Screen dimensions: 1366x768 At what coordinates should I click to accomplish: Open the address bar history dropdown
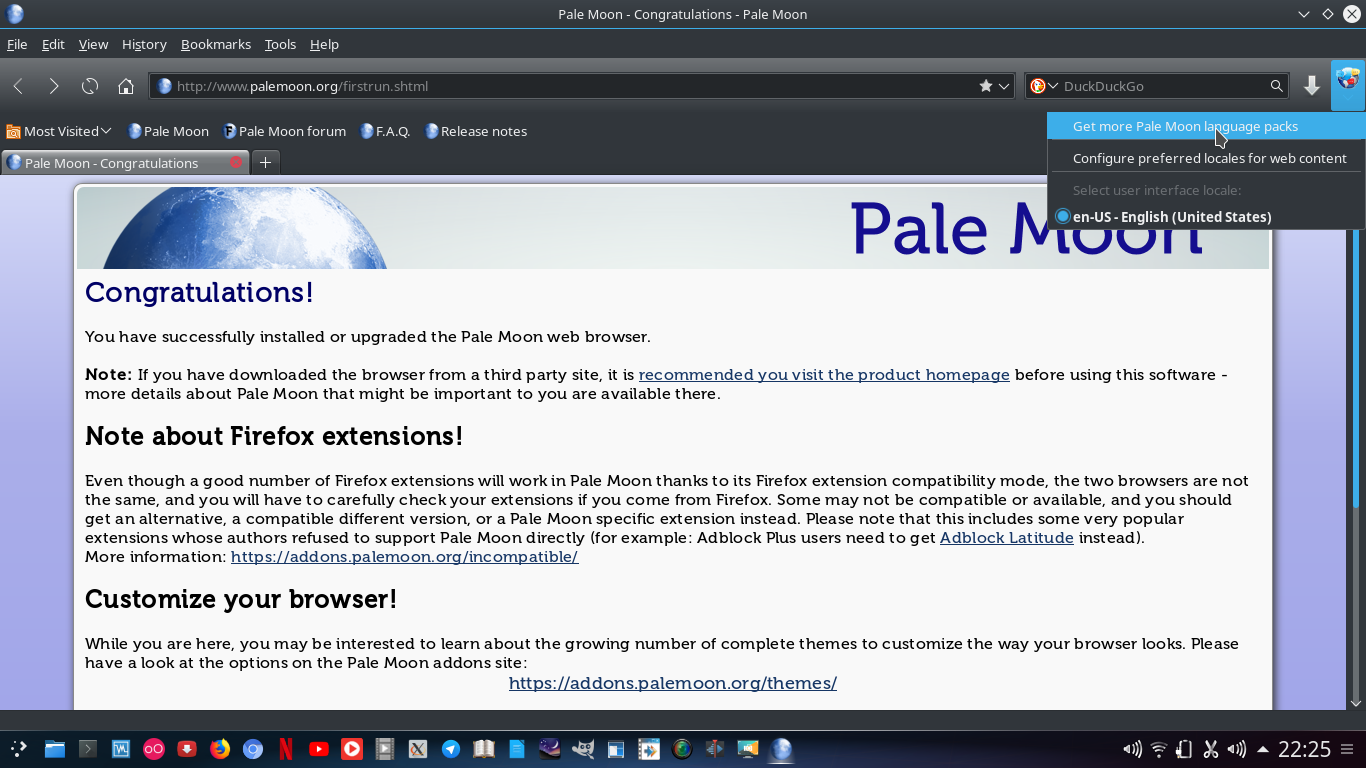(1006, 86)
